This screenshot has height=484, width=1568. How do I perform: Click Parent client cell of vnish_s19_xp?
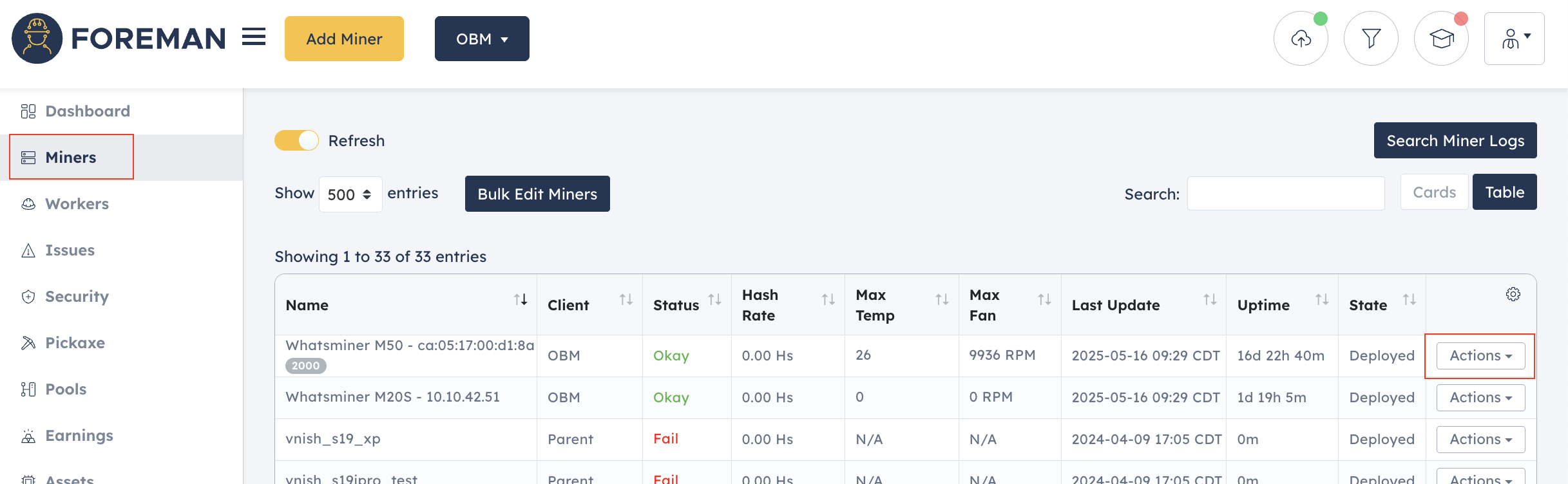570,440
